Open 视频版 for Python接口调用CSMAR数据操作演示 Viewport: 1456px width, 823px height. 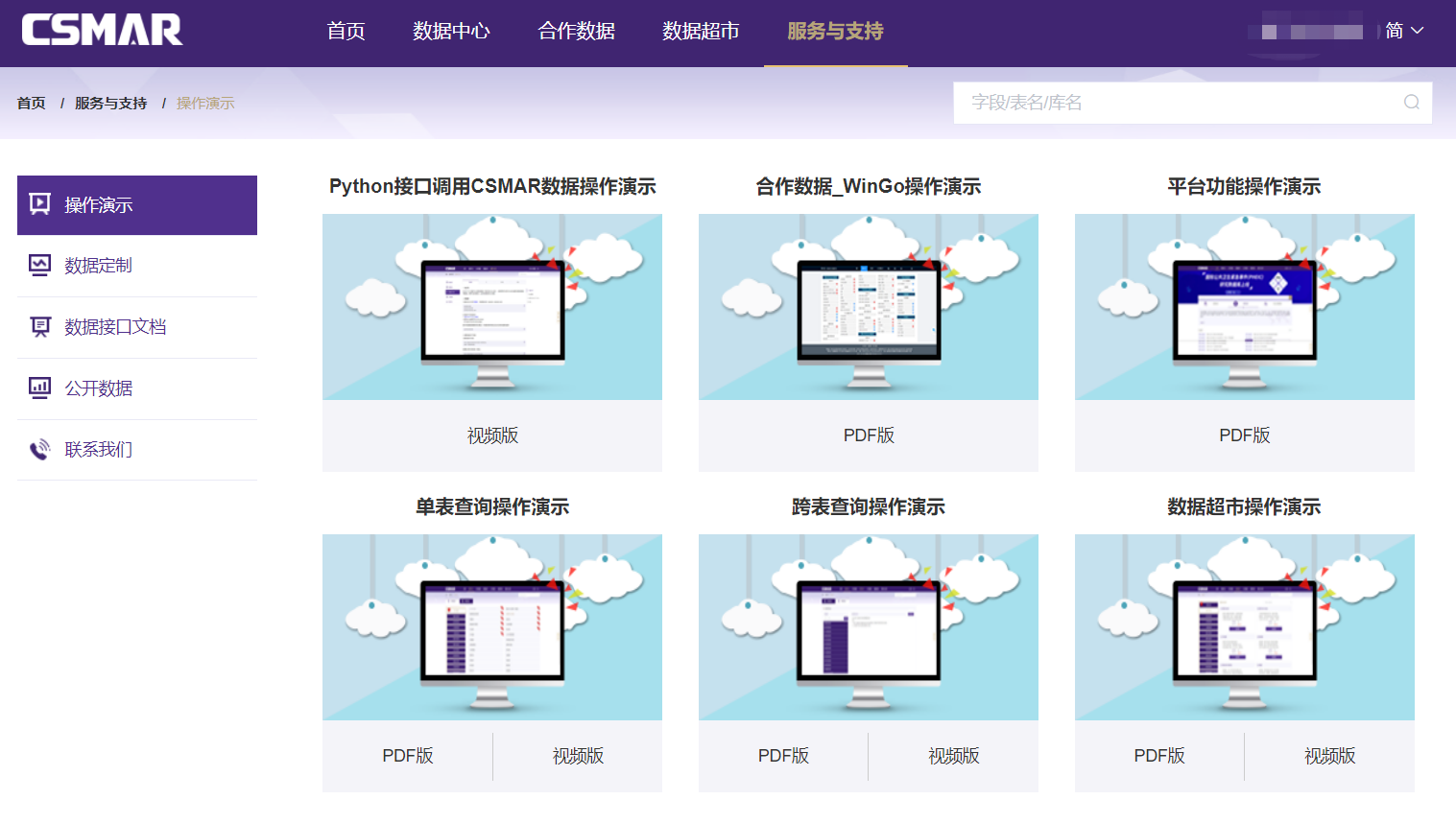click(492, 435)
